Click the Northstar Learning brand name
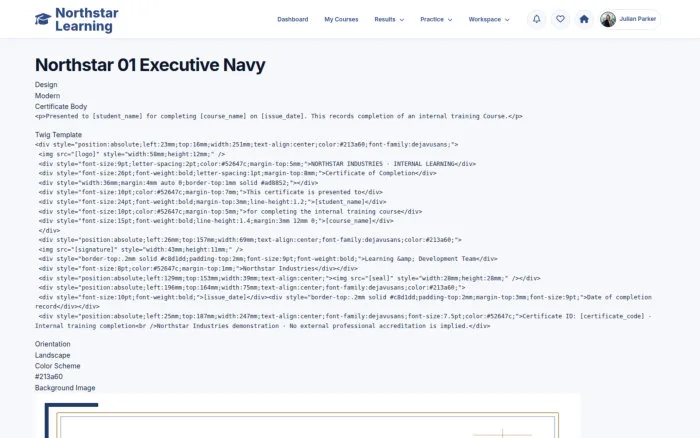700x438 pixels. click(87, 20)
